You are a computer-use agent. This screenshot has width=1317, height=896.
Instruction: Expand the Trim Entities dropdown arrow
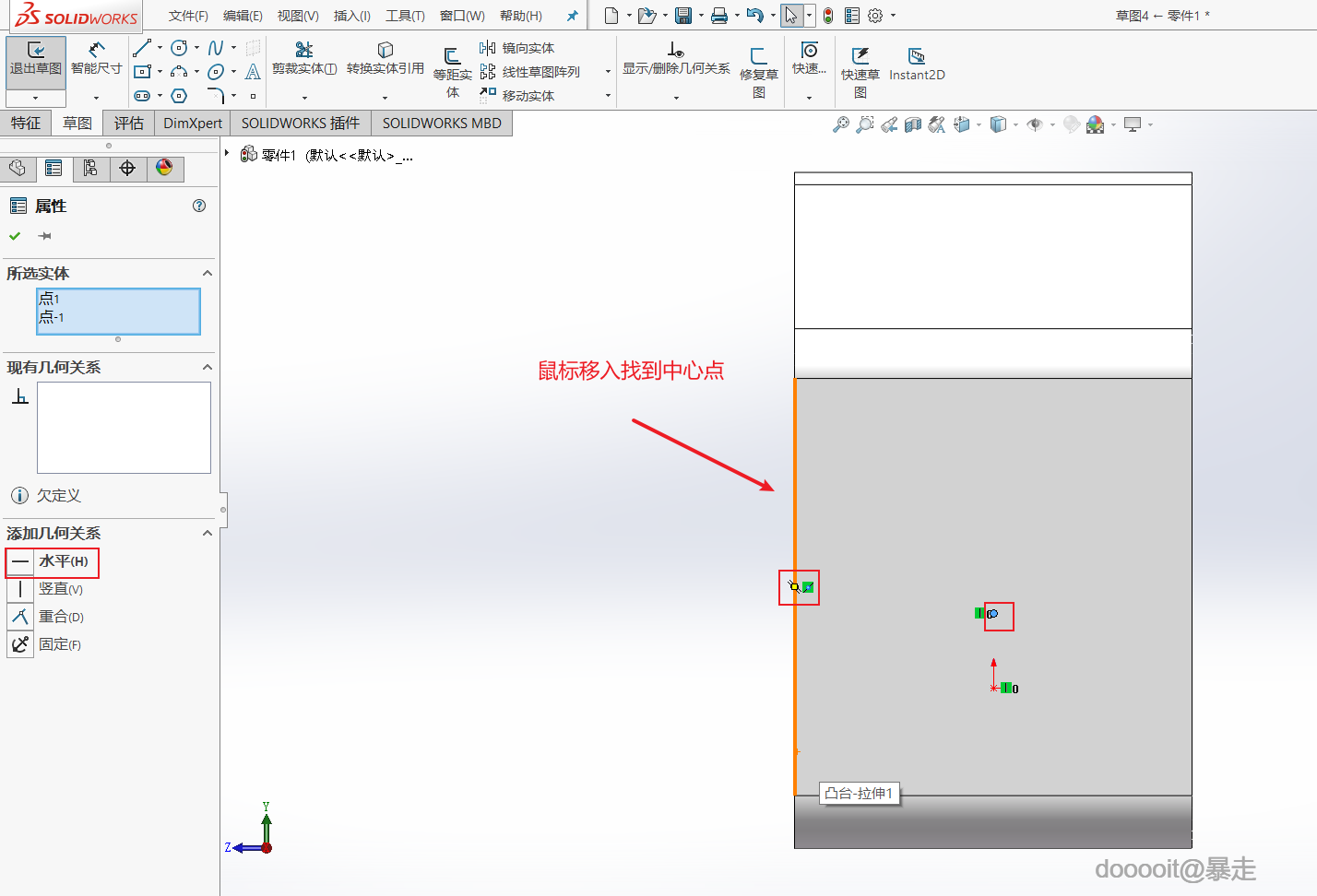click(x=304, y=98)
